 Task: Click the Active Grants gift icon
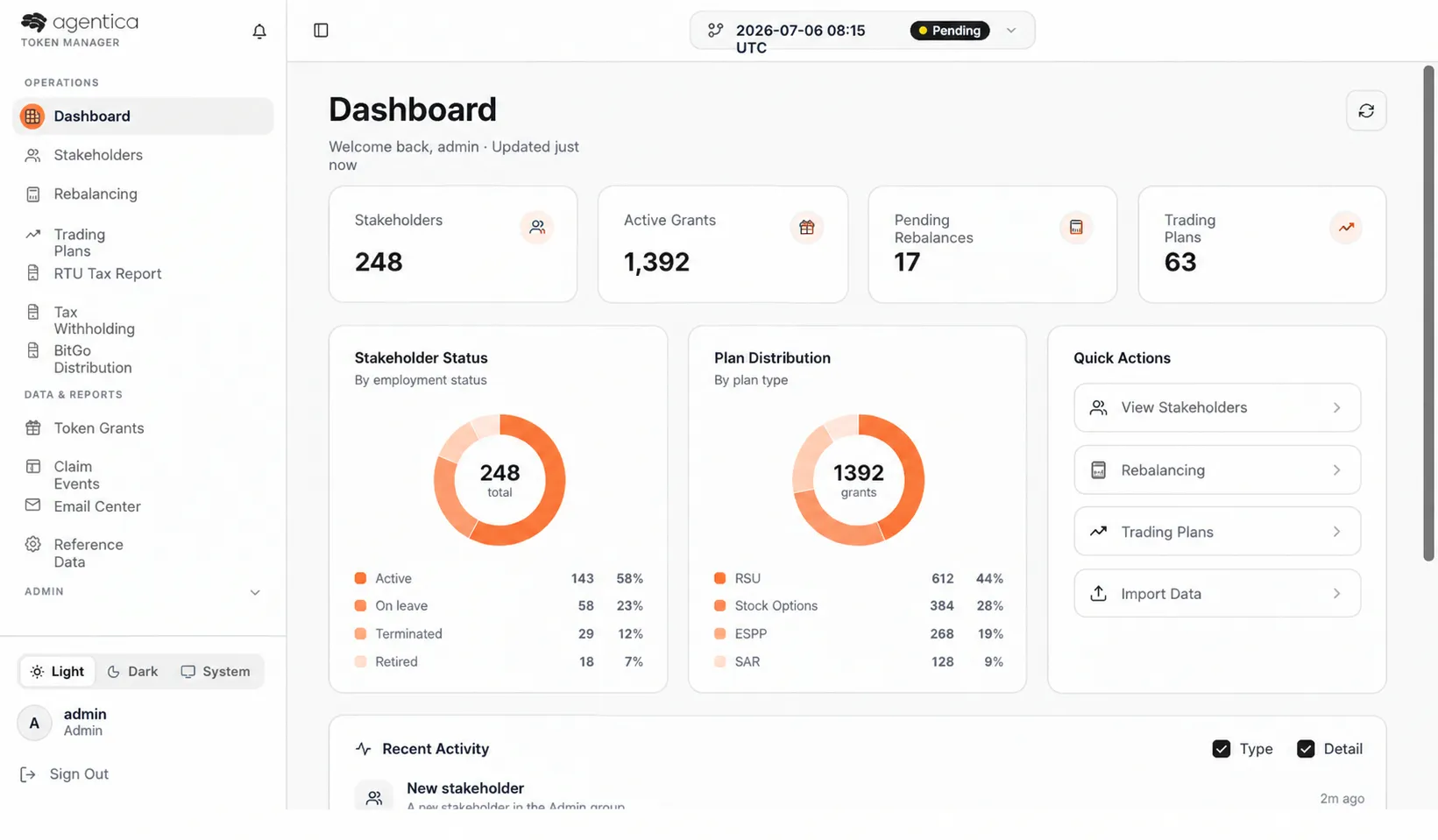click(807, 228)
